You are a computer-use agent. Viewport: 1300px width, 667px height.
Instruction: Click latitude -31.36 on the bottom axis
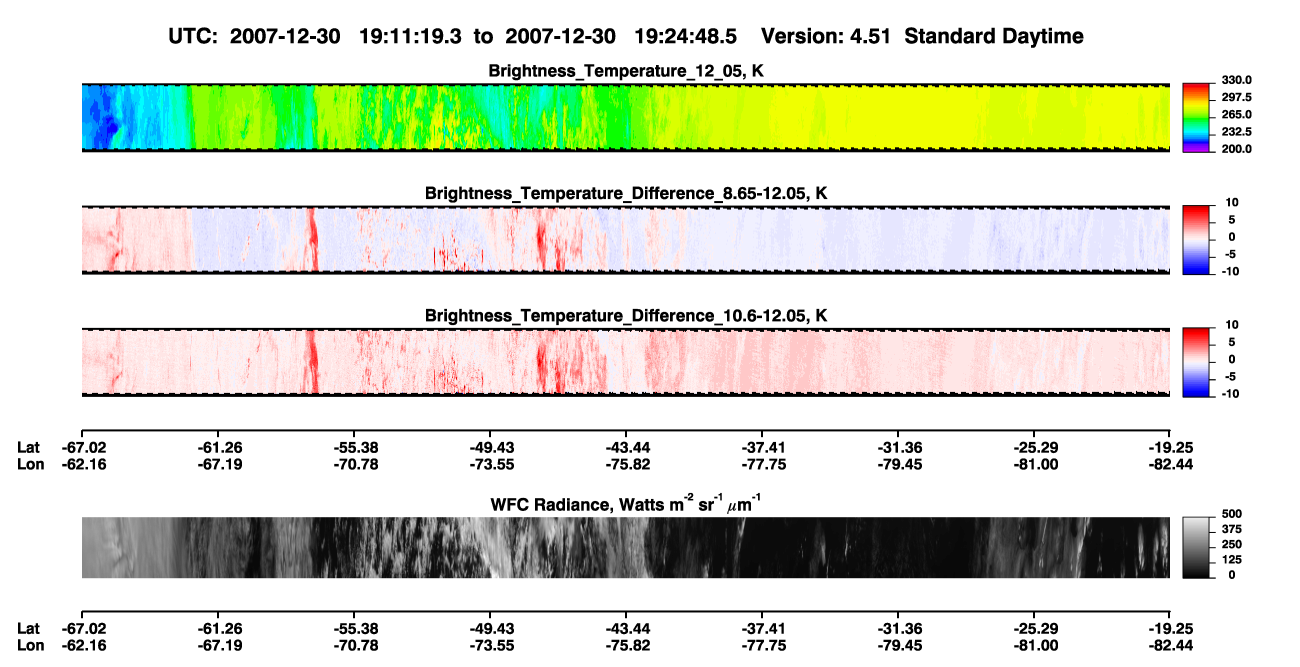click(x=898, y=628)
